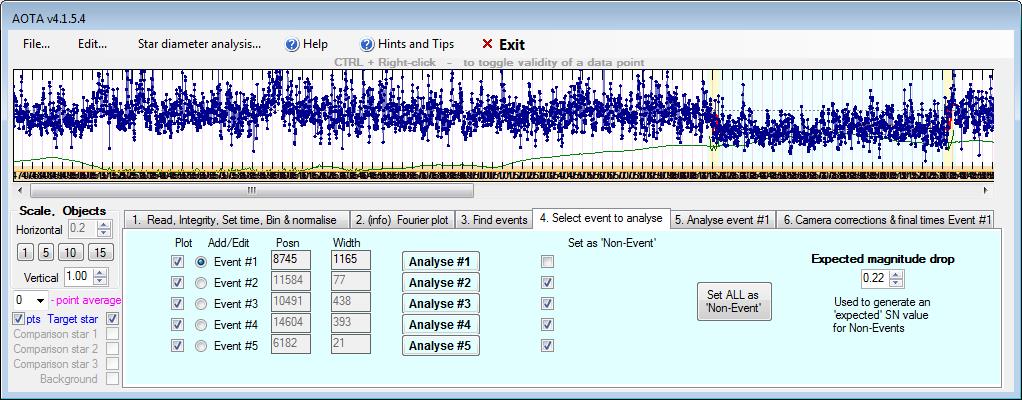Toggle the Target star checkbox

tap(113, 319)
